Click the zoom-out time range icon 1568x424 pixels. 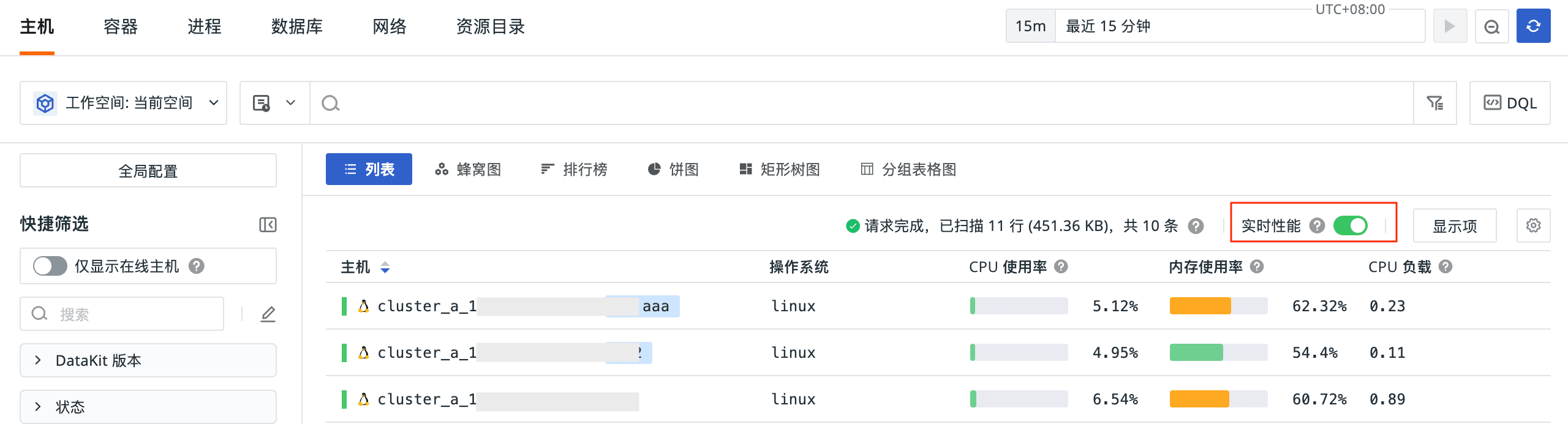point(1491,26)
